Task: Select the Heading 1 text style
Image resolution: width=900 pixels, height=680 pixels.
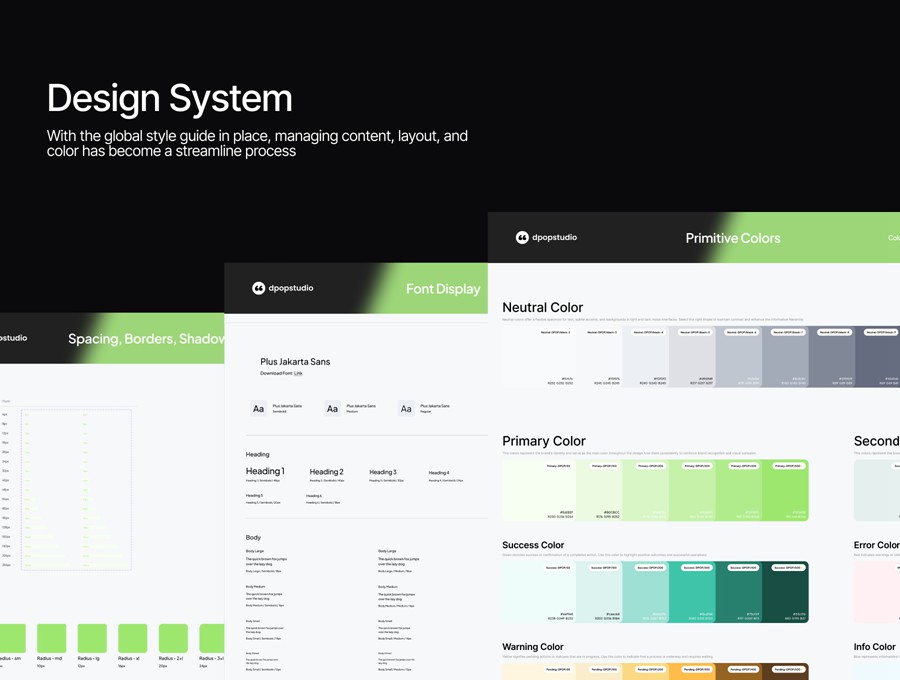Action: pos(266,471)
